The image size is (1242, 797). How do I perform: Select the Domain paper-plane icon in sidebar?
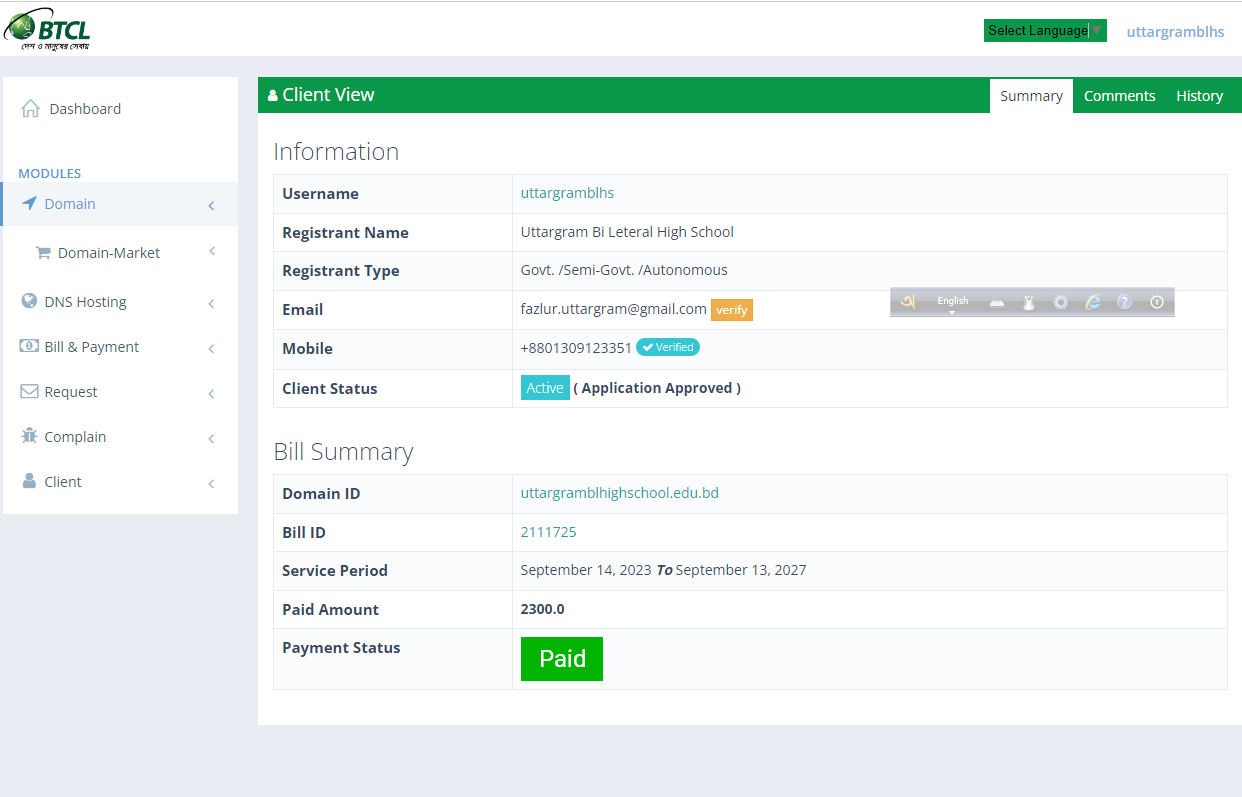click(x=31, y=203)
